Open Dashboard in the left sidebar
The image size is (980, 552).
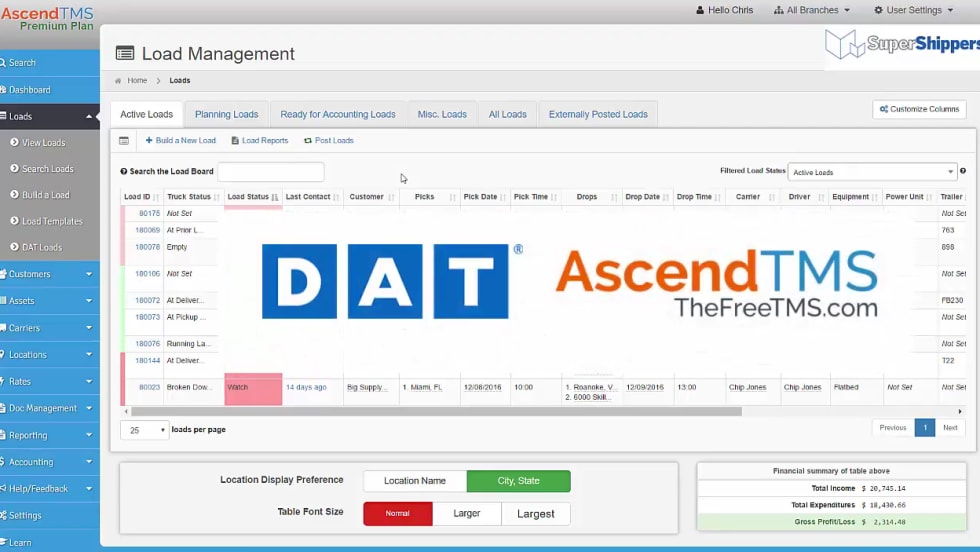click(29, 90)
